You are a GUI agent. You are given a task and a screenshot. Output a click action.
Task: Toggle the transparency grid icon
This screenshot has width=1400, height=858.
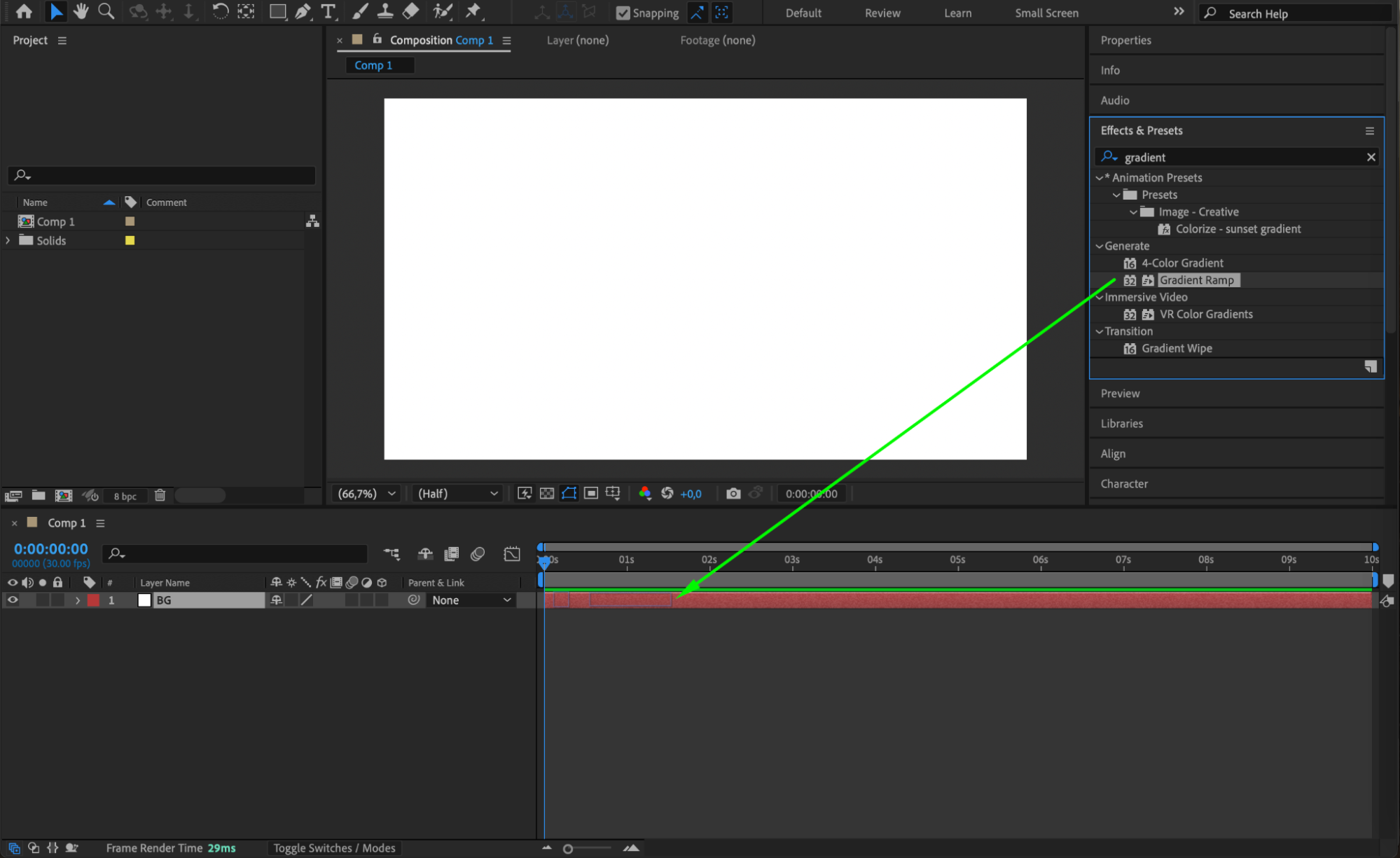[x=547, y=494]
